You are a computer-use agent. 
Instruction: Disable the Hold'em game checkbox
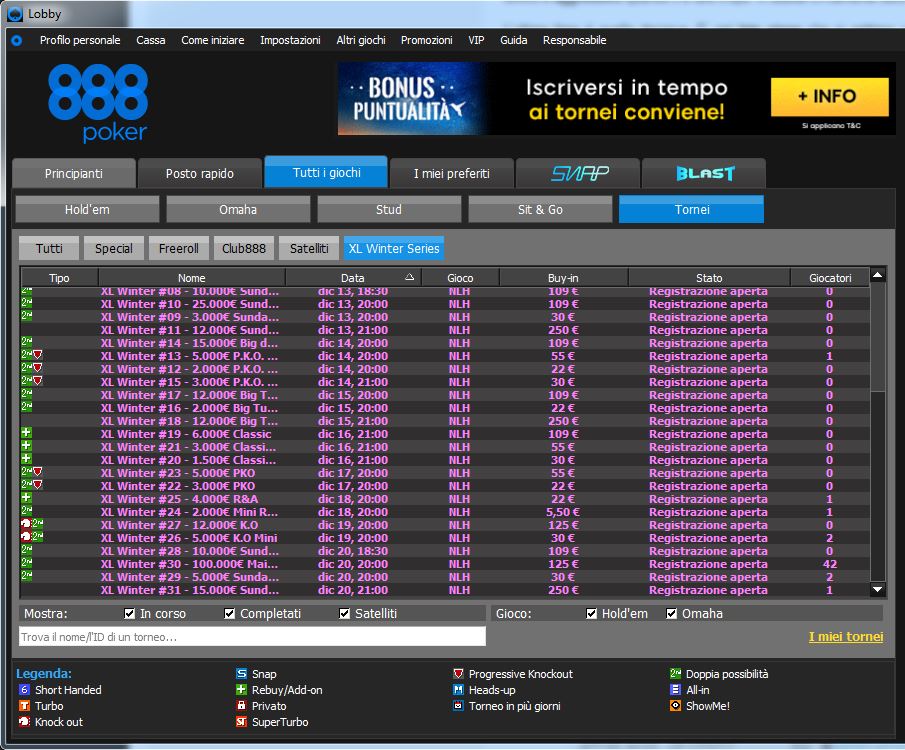coord(592,613)
